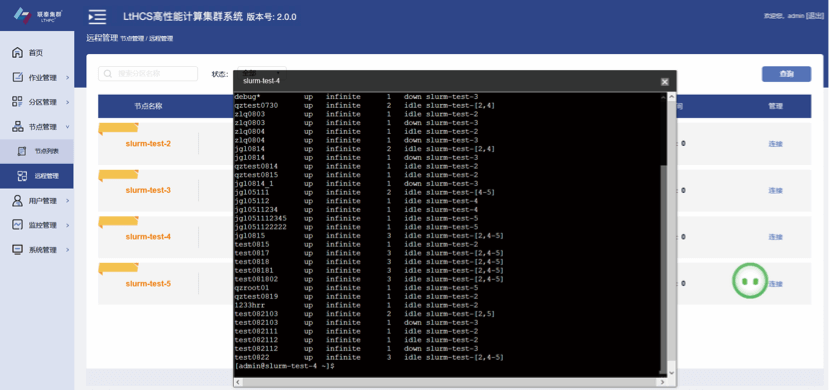Click the terminal horizontal scroll left arrow
This screenshot has width=830, height=390.
click(238, 382)
